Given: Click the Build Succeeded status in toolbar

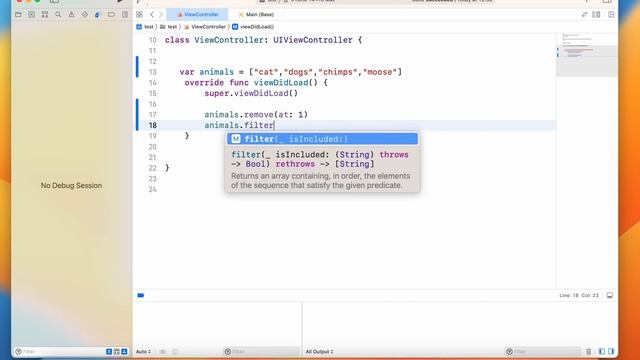Looking at the screenshot, I should (x=452, y=1).
